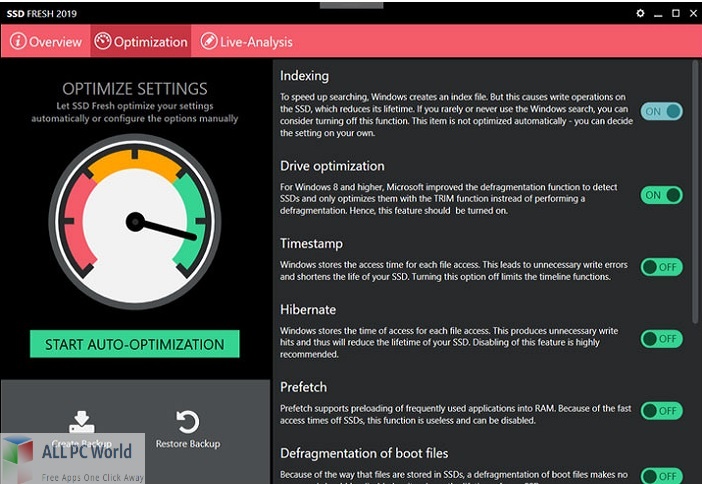This screenshot has height=484, width=702.
Task: Click the Drive optimization heading
Action: pos(332,166)
